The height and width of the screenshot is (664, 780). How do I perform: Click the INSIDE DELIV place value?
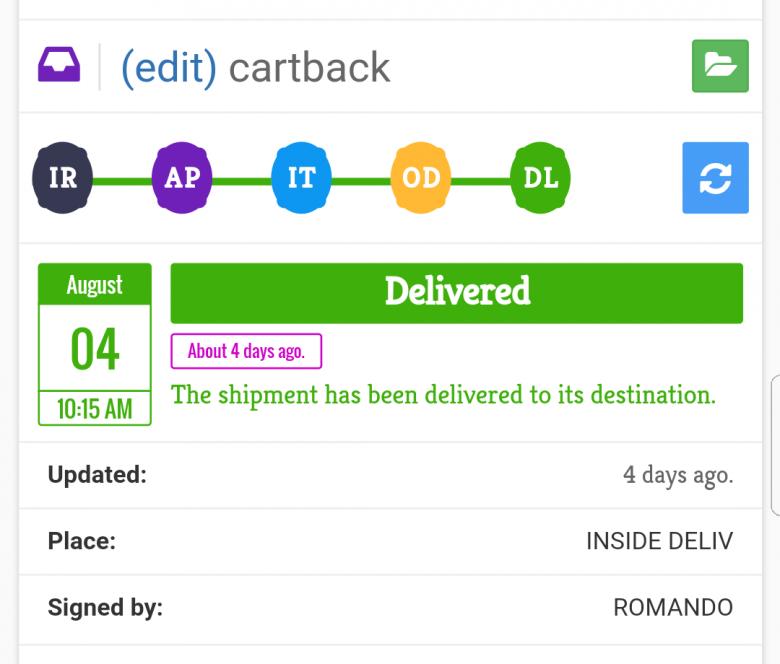(x=659, y=541)
